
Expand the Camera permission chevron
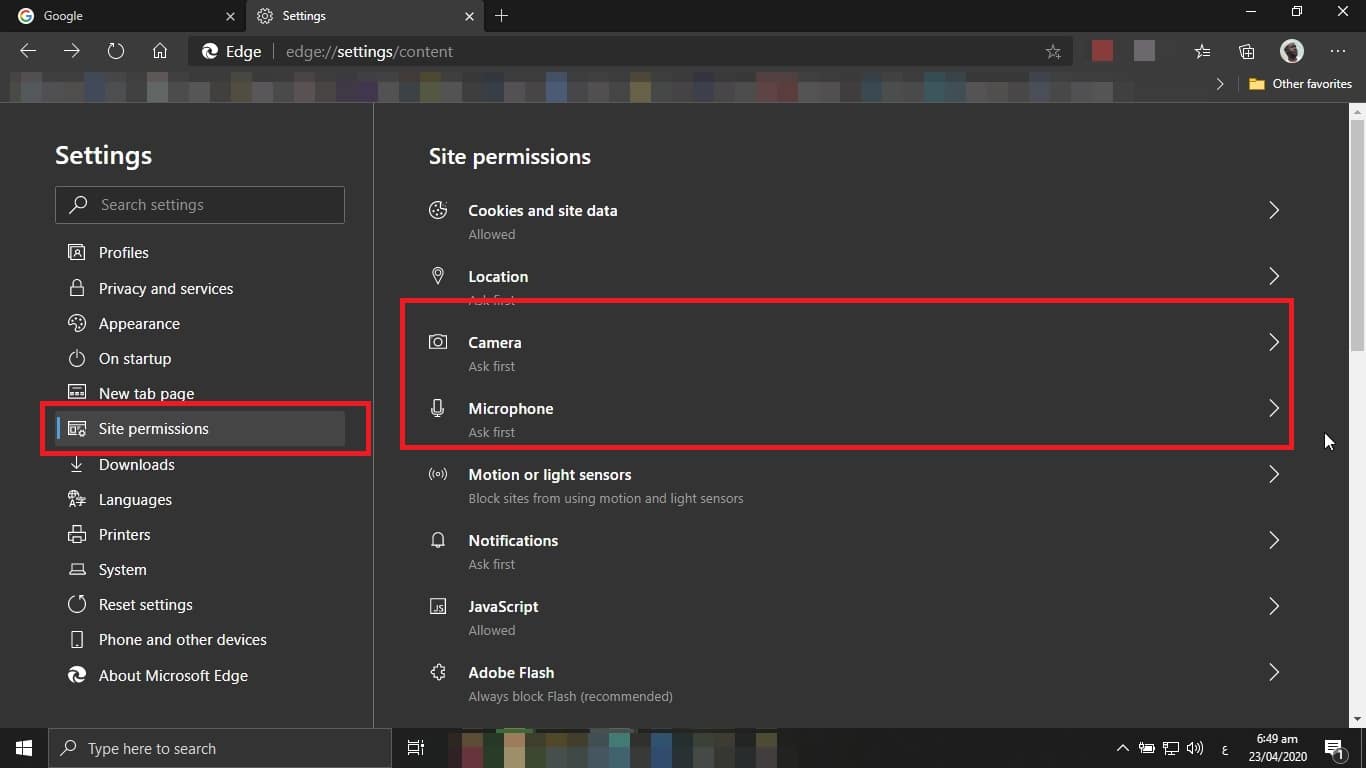click(x=1273, y=342)
